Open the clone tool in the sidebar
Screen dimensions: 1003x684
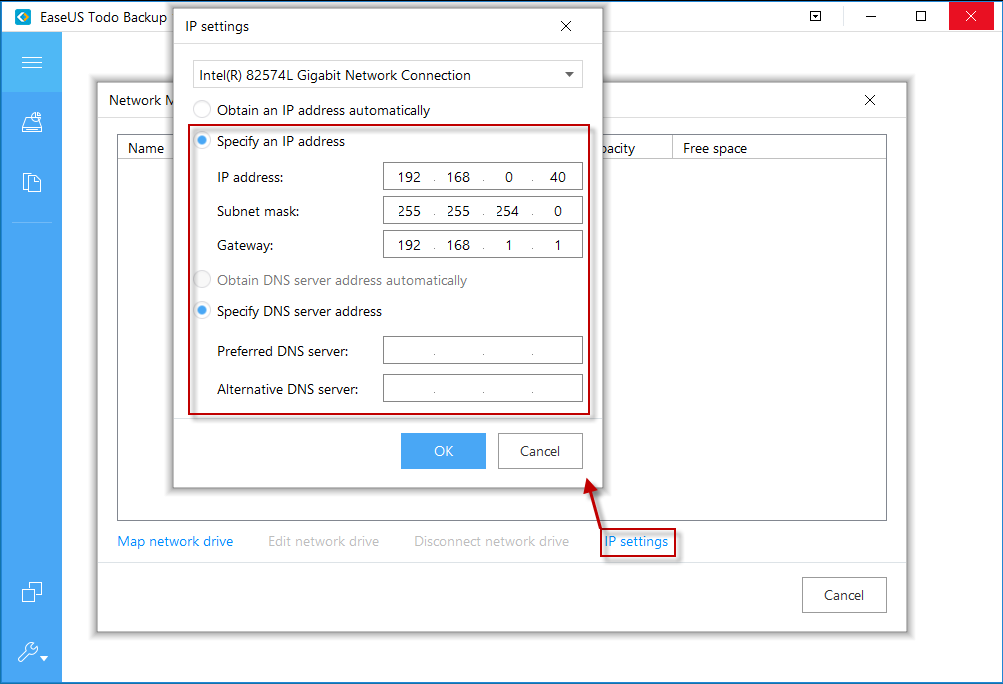coord(31,592)
